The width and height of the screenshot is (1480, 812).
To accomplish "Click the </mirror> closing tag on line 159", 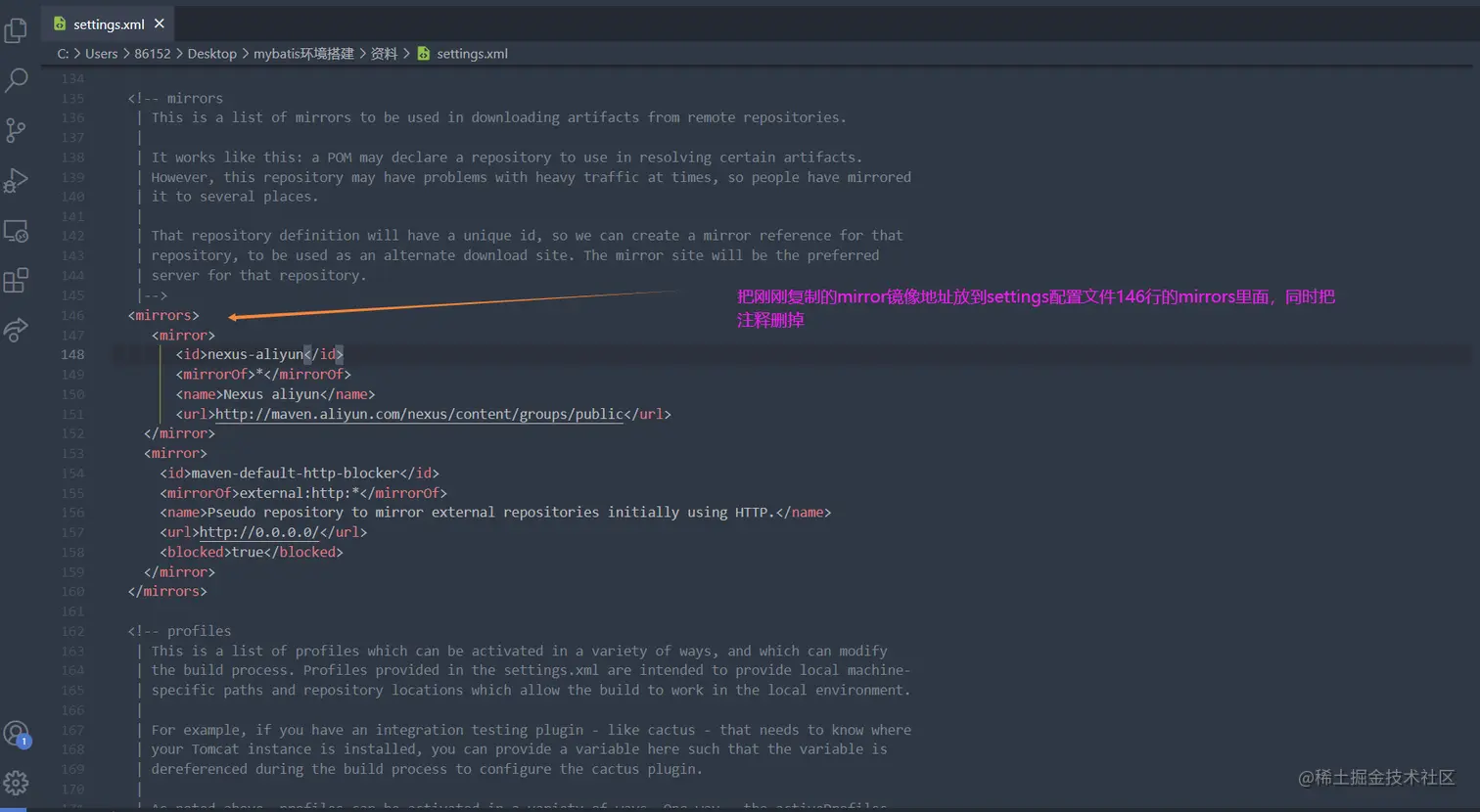I will 179,571.
